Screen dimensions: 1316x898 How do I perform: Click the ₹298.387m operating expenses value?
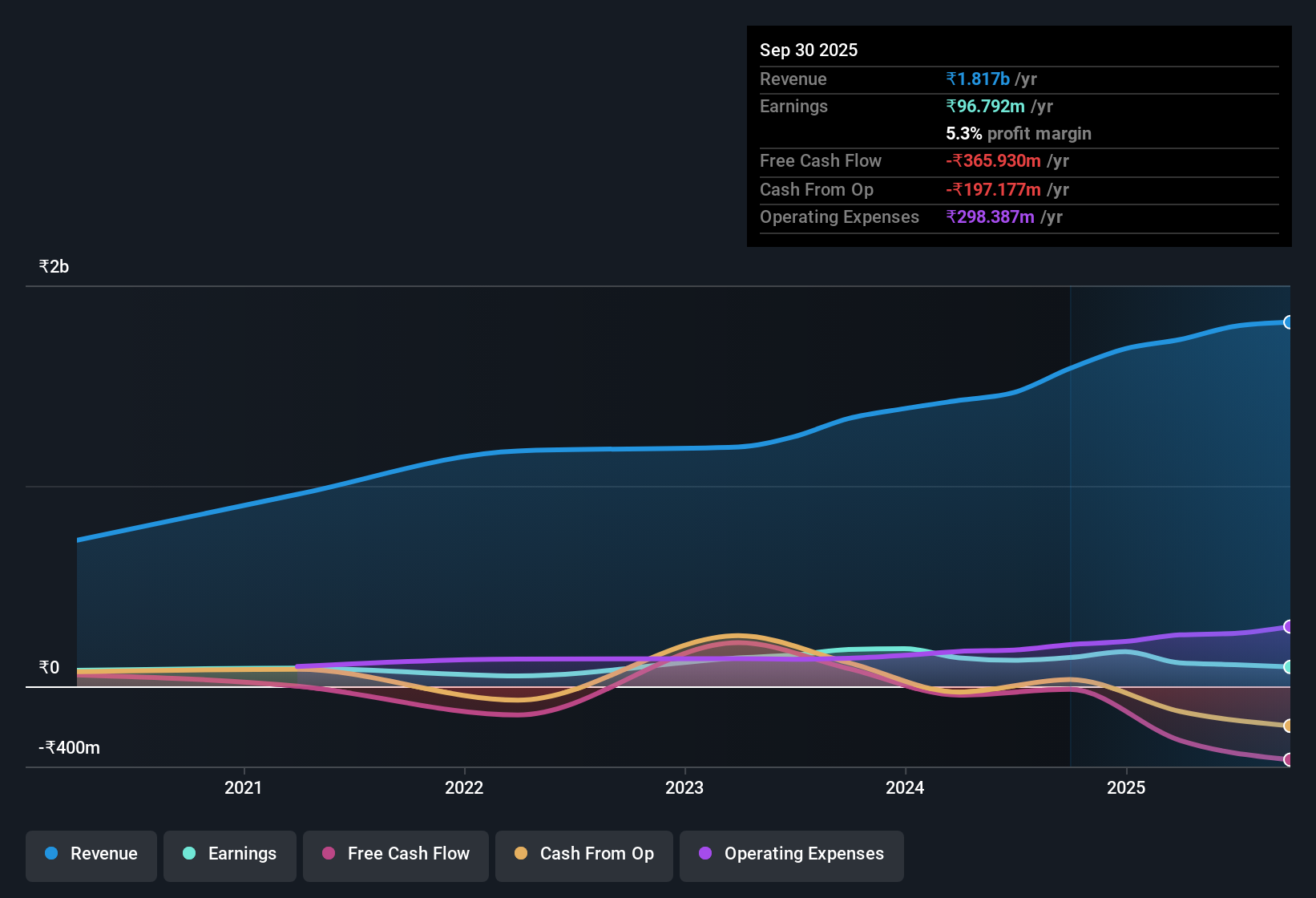[x=990, y=216]
